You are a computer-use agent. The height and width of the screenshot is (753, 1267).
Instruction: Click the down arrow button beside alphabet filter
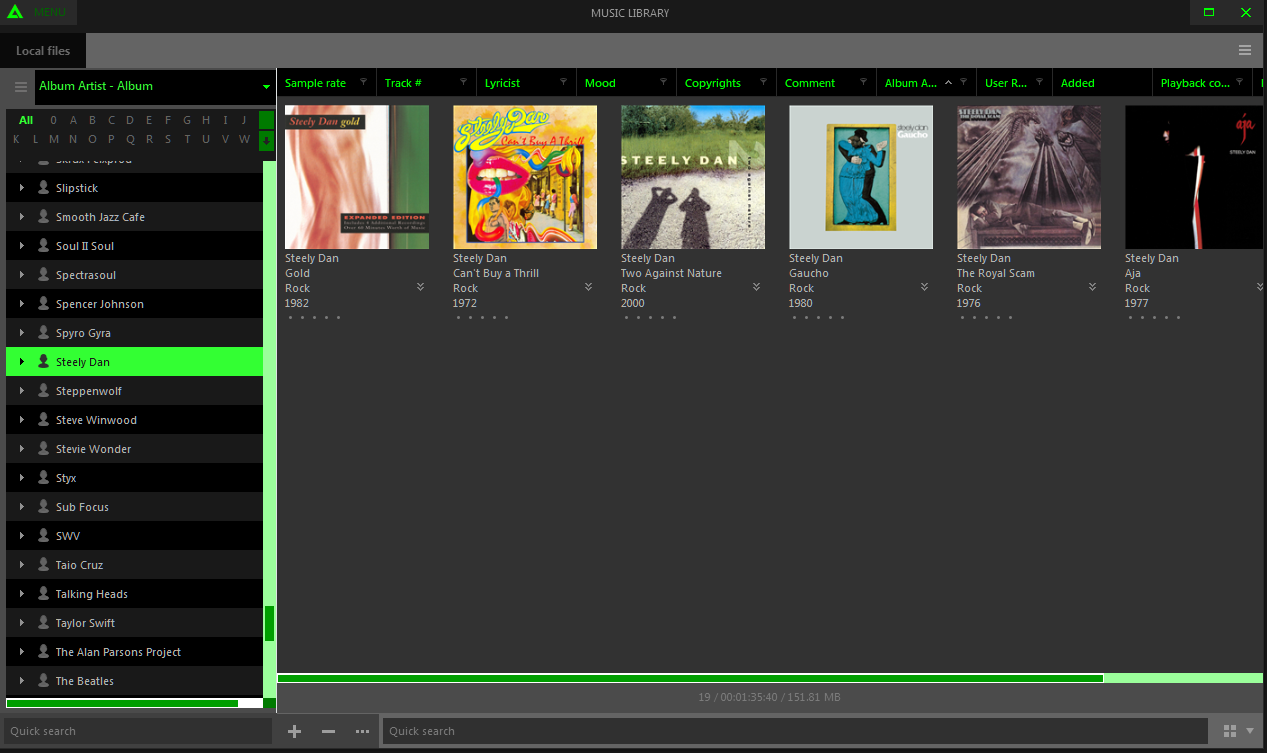[266, 140]
